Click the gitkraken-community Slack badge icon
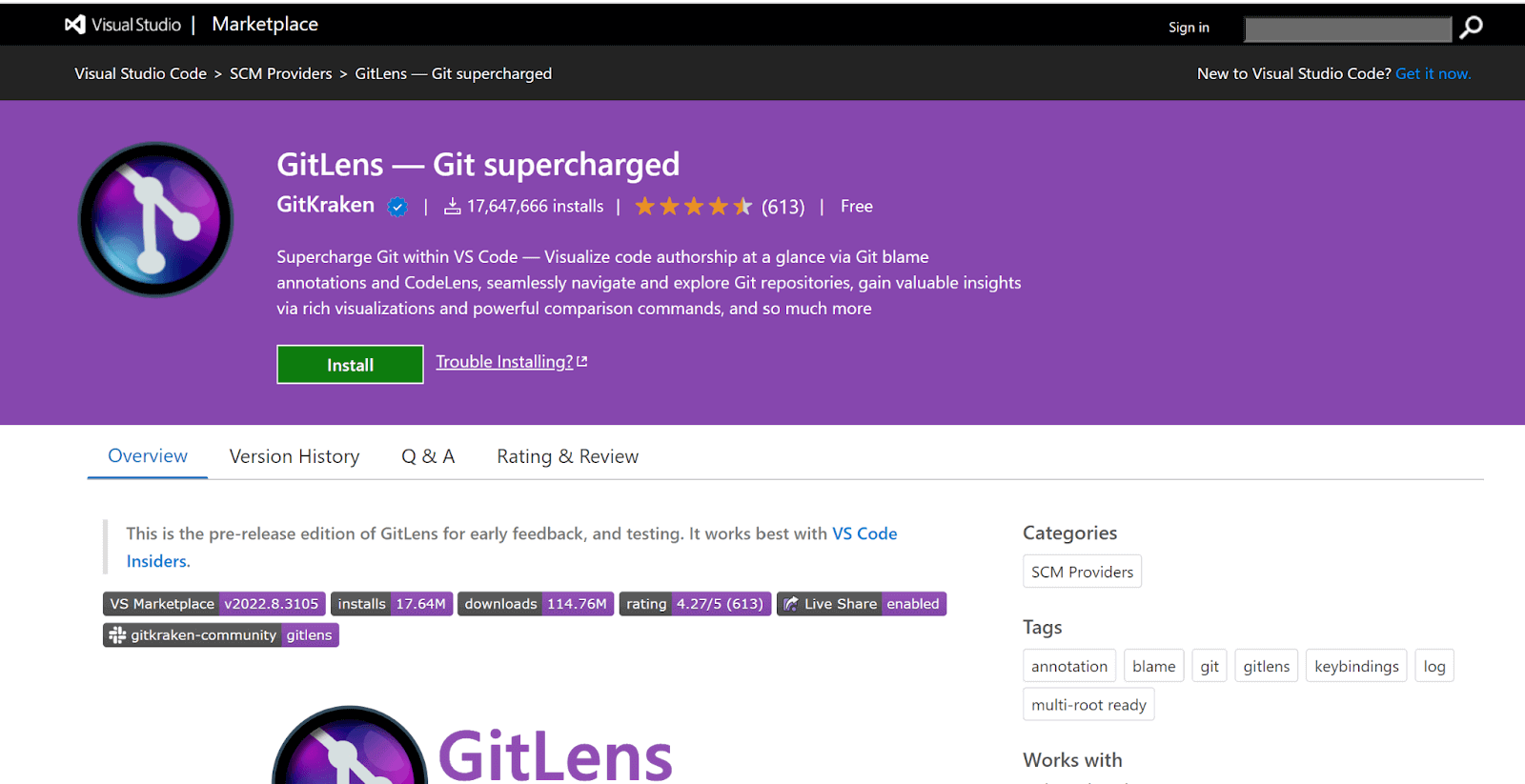Image resolution: width=1525 pixels, height=784 pixels. coord(117,635)
